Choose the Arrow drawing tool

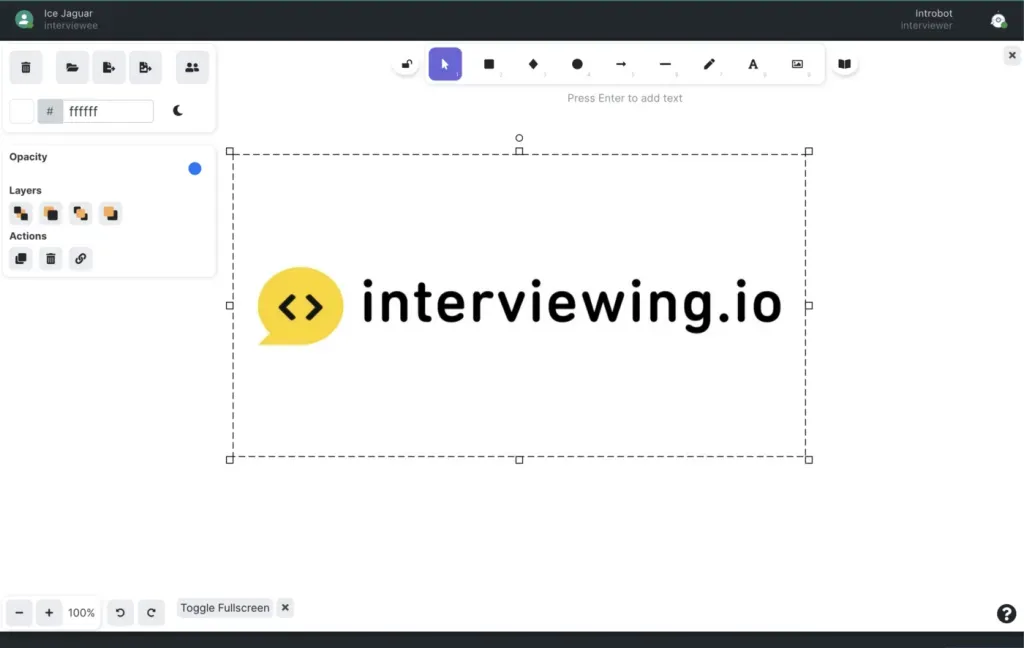click(621, 64)
